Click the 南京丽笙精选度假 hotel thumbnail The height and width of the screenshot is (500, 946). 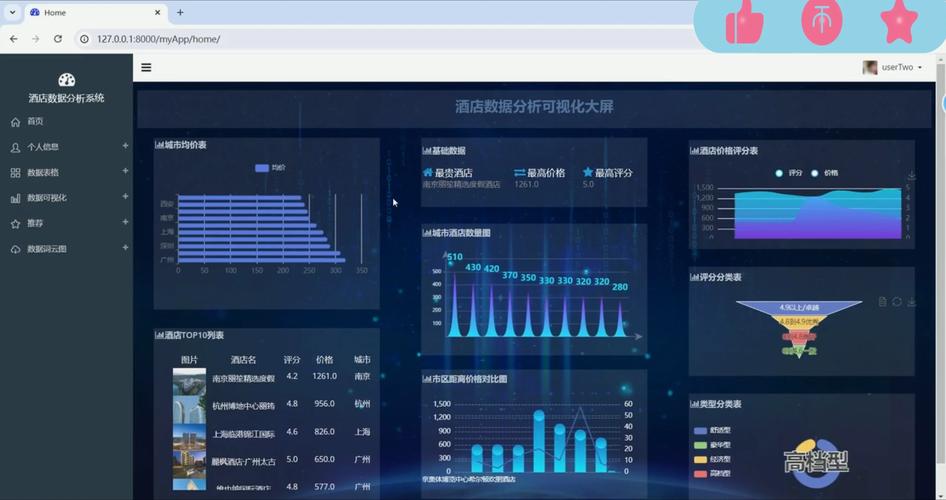pos(189,382)
